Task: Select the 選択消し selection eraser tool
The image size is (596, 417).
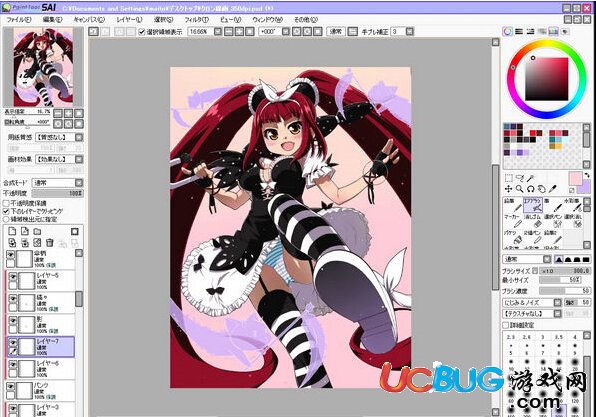Action: (x=573, y=221)
